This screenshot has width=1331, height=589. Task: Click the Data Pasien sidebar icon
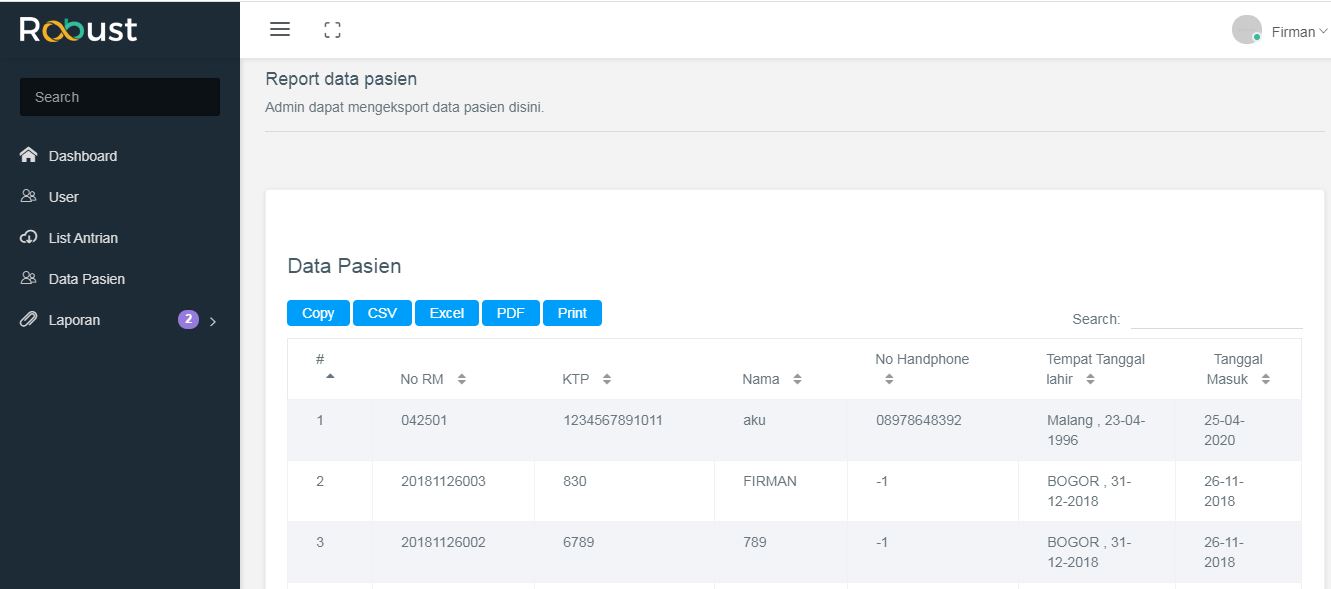29,278
